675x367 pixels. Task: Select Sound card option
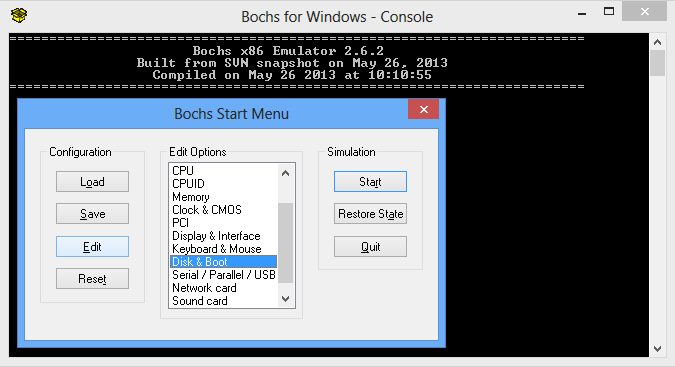coord(224,301)
